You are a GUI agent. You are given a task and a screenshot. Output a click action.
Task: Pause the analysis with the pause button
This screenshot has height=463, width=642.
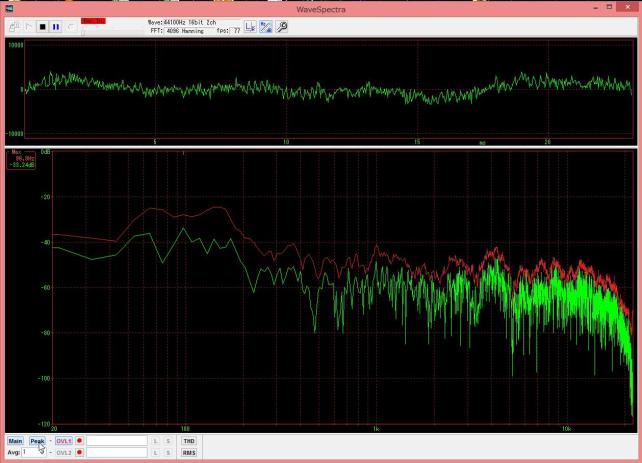coord(56,27)
